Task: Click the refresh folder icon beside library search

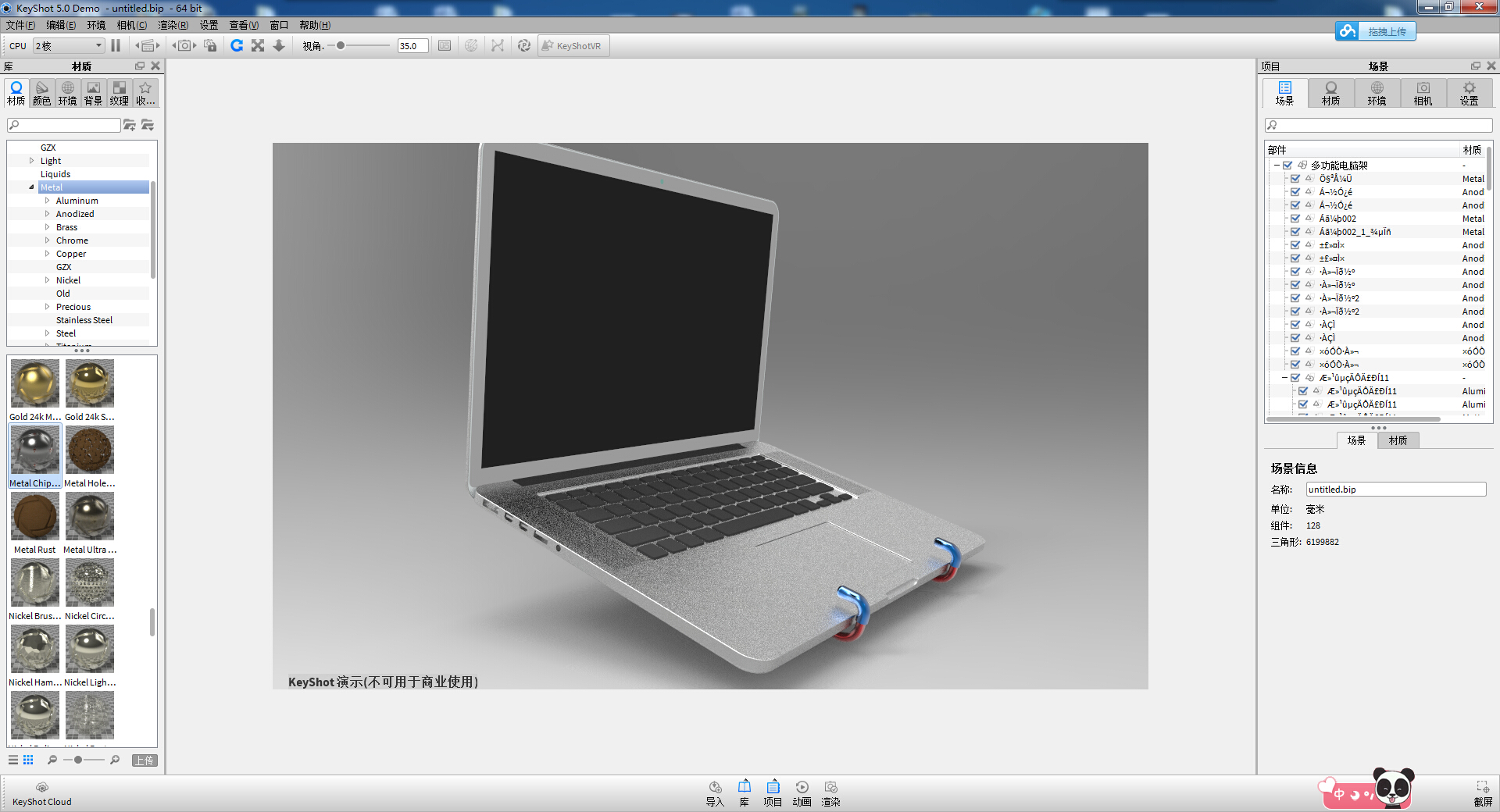Action: (x=148, y=125)
